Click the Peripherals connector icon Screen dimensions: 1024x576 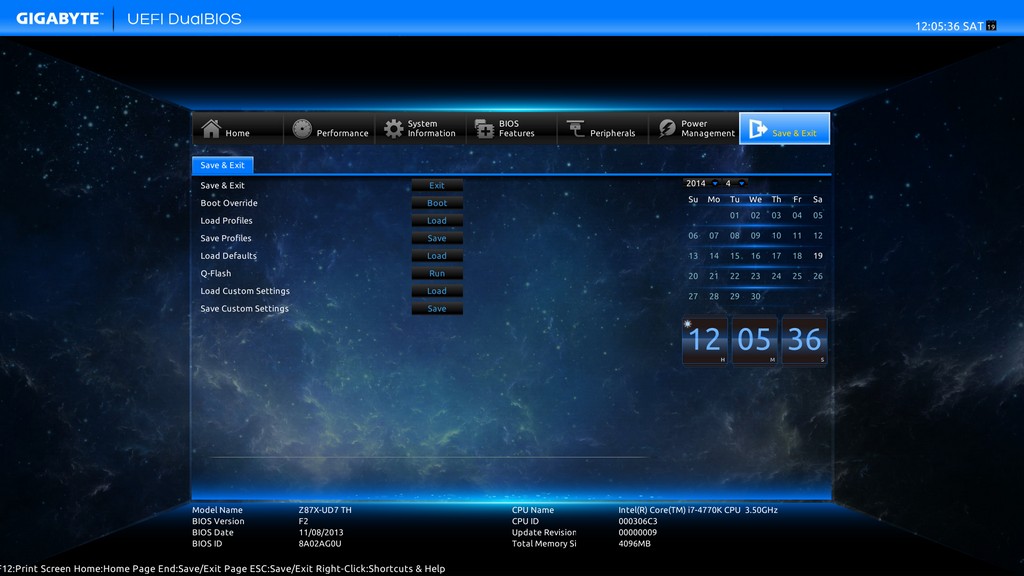pos(575,129)
